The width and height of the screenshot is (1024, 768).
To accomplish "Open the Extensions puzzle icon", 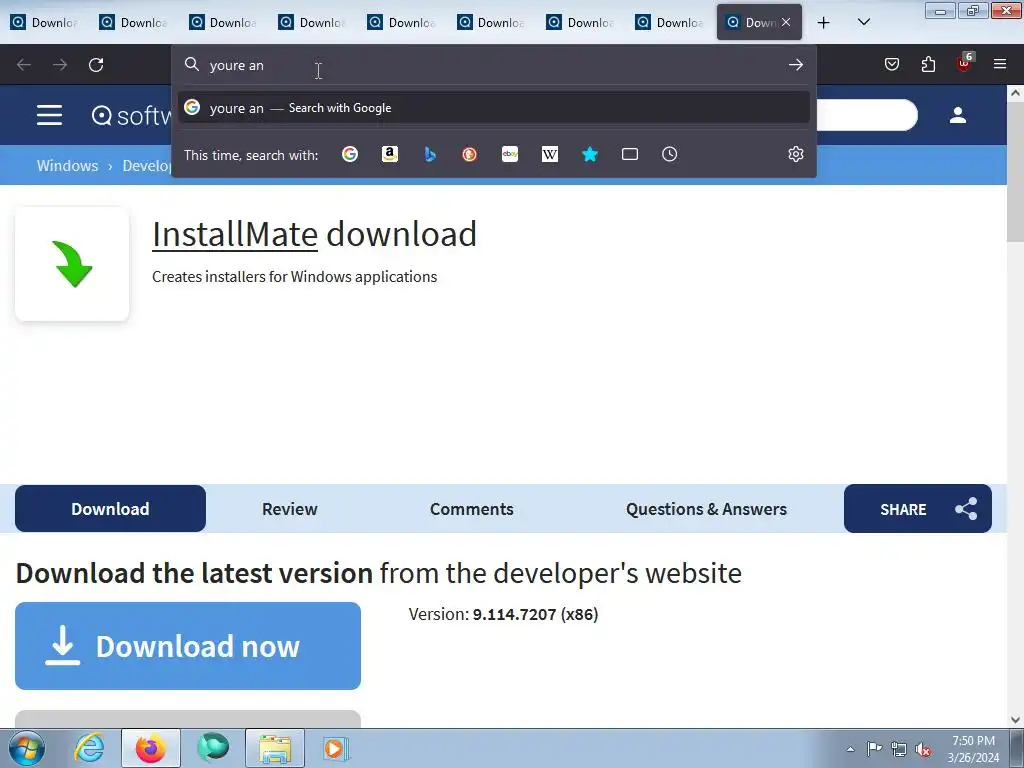I will coord(928,64).
